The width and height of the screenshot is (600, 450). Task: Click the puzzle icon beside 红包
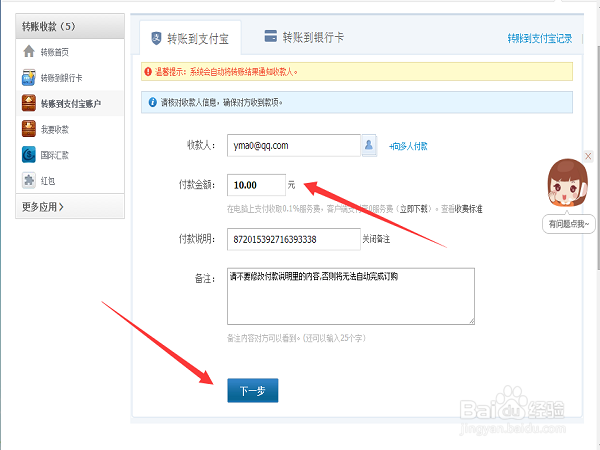pyautogui.click(x=29, y=180)
